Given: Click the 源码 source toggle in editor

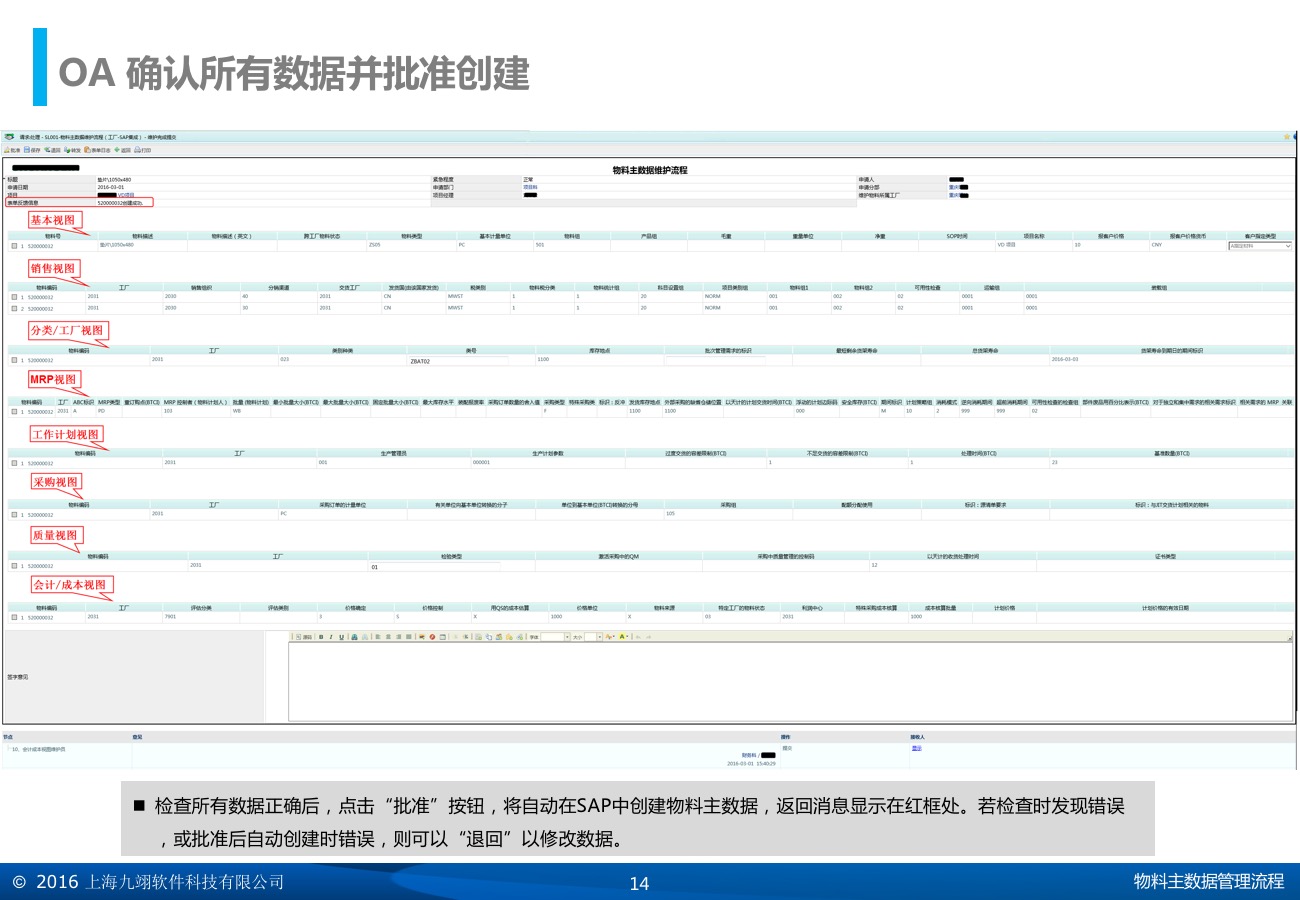Looking at the screenshot, I should pyautogui.click(x=303, y=637).
